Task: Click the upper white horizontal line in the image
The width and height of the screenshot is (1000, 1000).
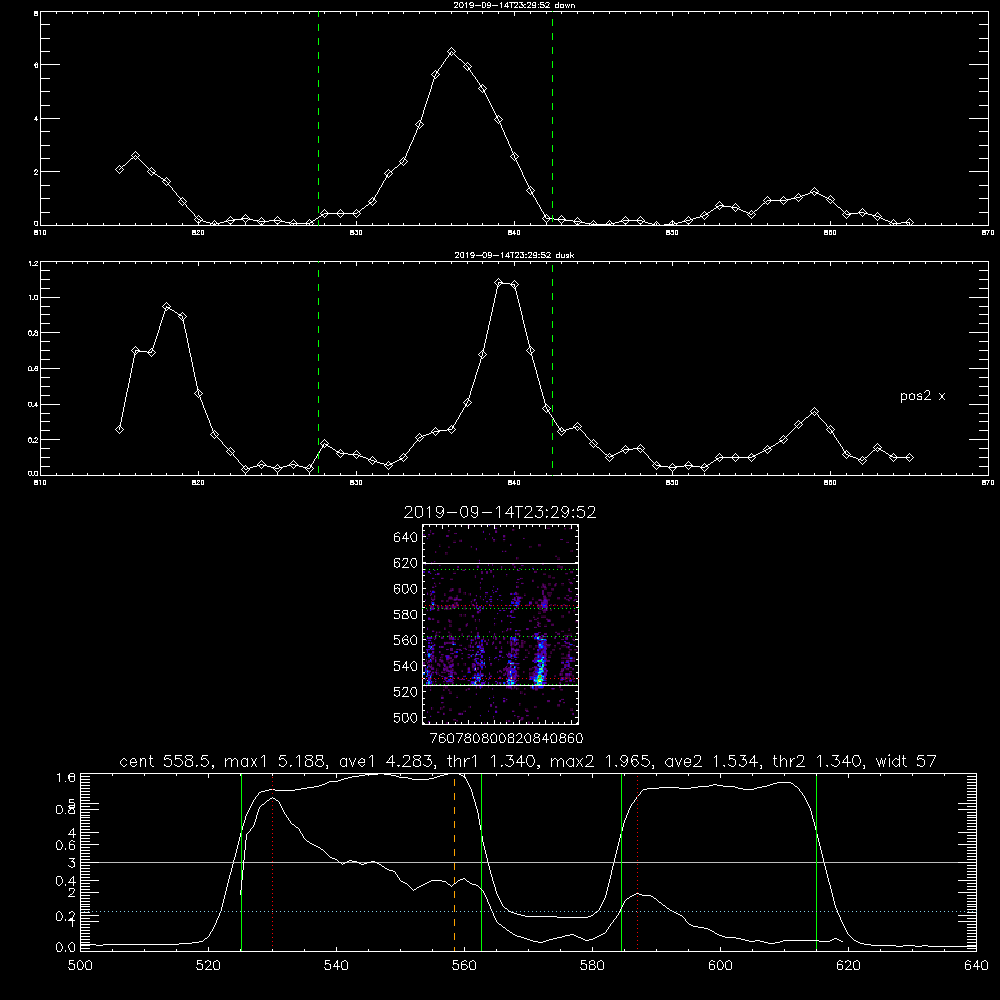Action: tap(501, 563)
